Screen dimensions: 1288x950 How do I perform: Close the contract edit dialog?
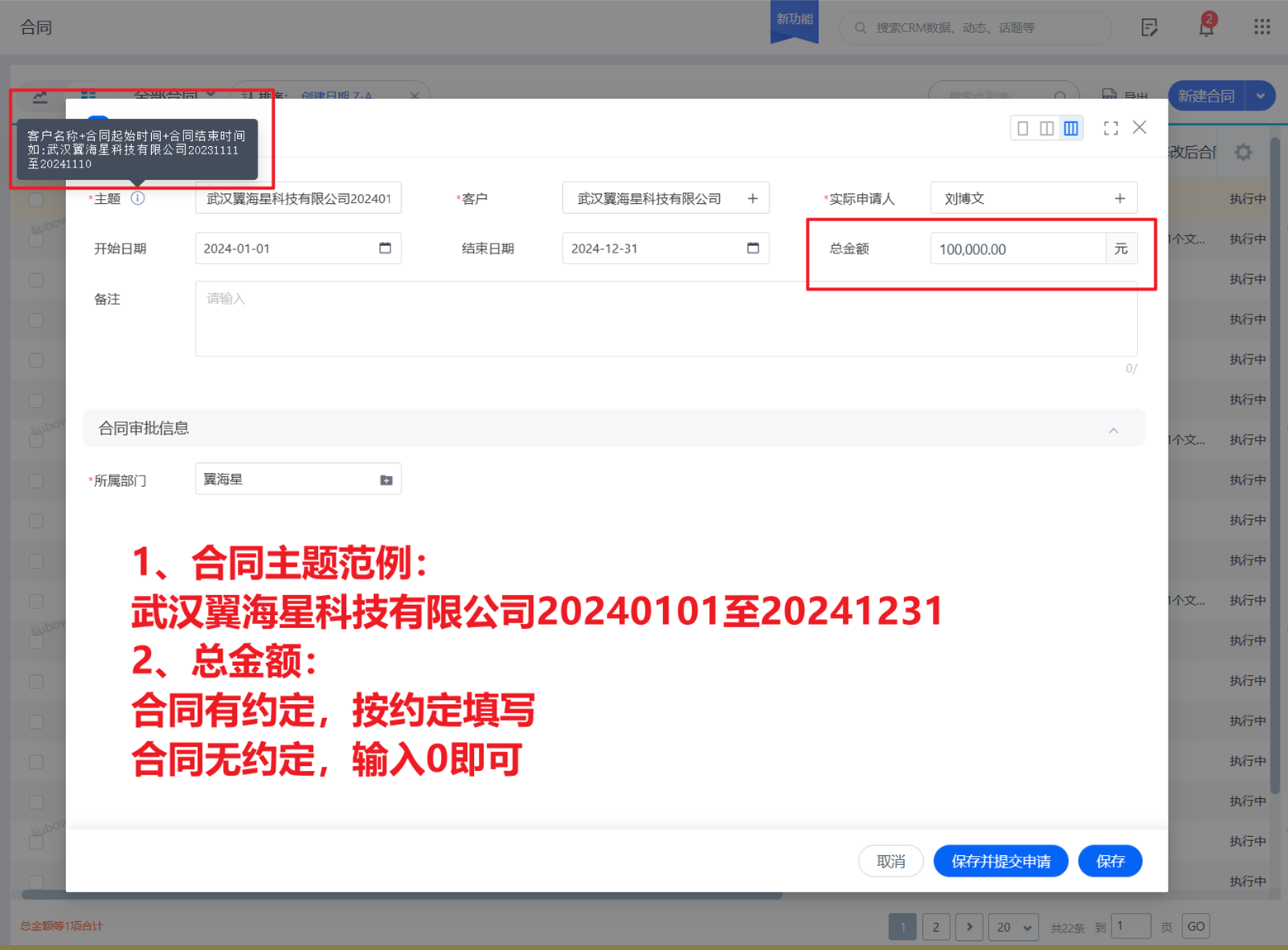coord(1139,127)
